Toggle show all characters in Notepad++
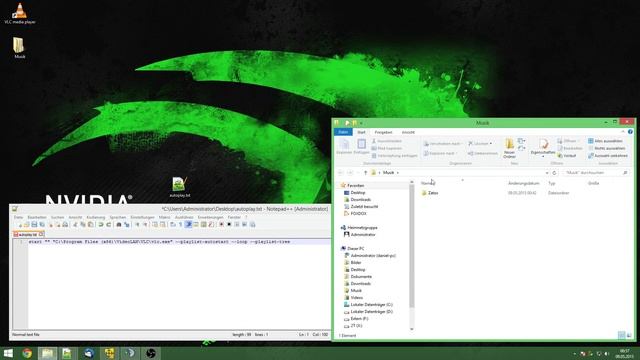Image resolution: width=640 pixels, height=360 pixels. coord(180,224)
